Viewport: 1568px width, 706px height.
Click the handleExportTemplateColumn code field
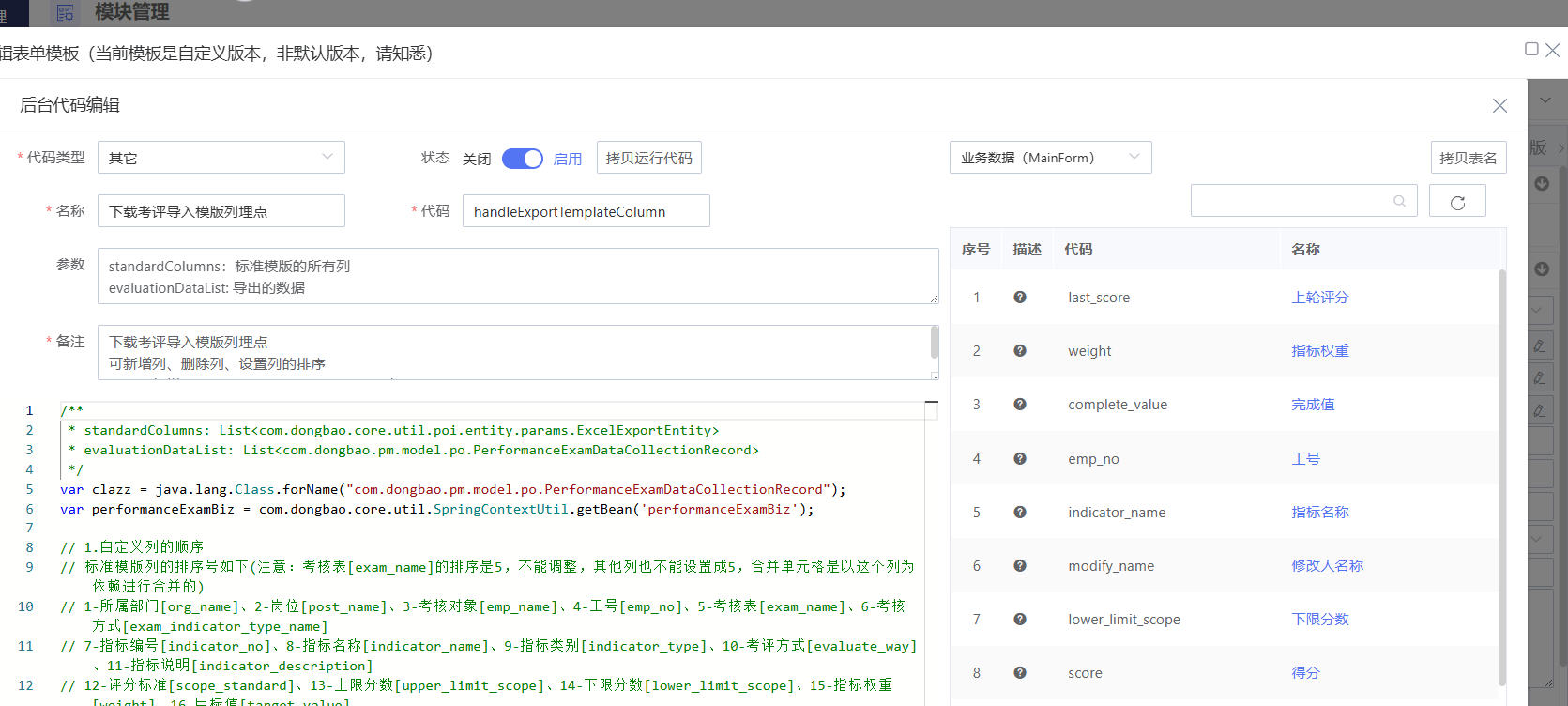click(x=586, y=211)
